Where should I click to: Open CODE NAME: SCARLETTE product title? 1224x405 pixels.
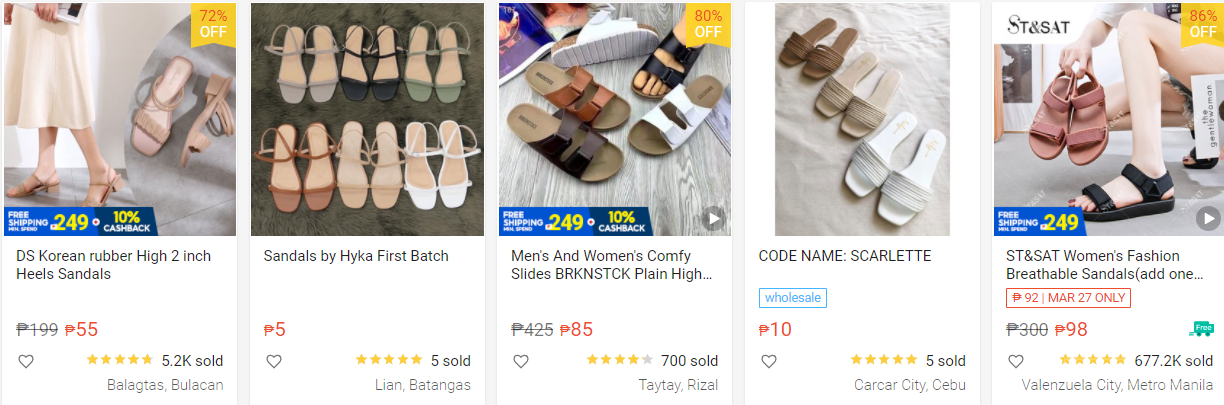(845, 256)
